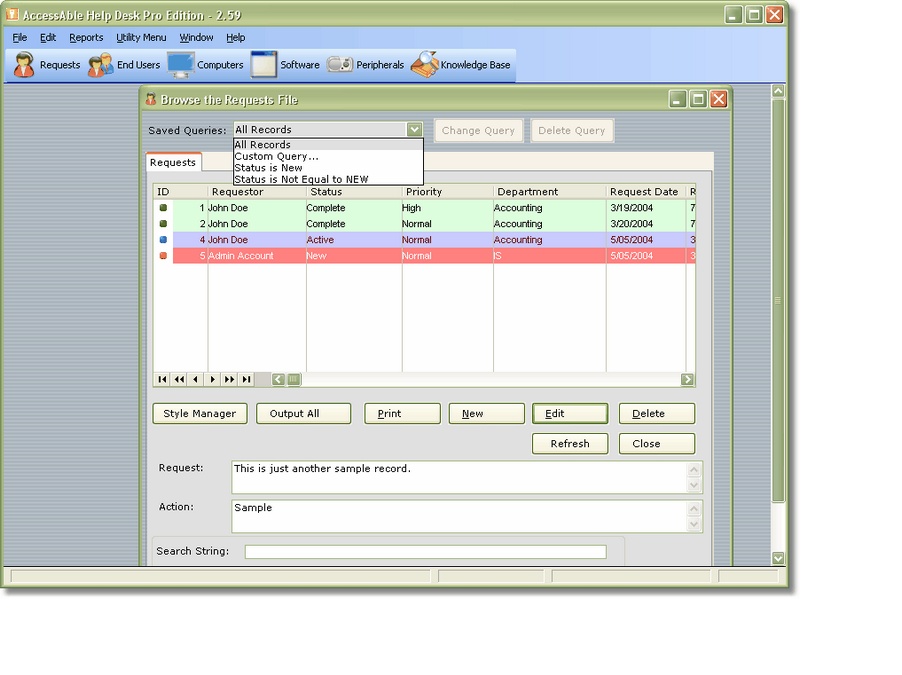
Task: Jump to last record navigation arrow
Action: [x=246, y=379]
